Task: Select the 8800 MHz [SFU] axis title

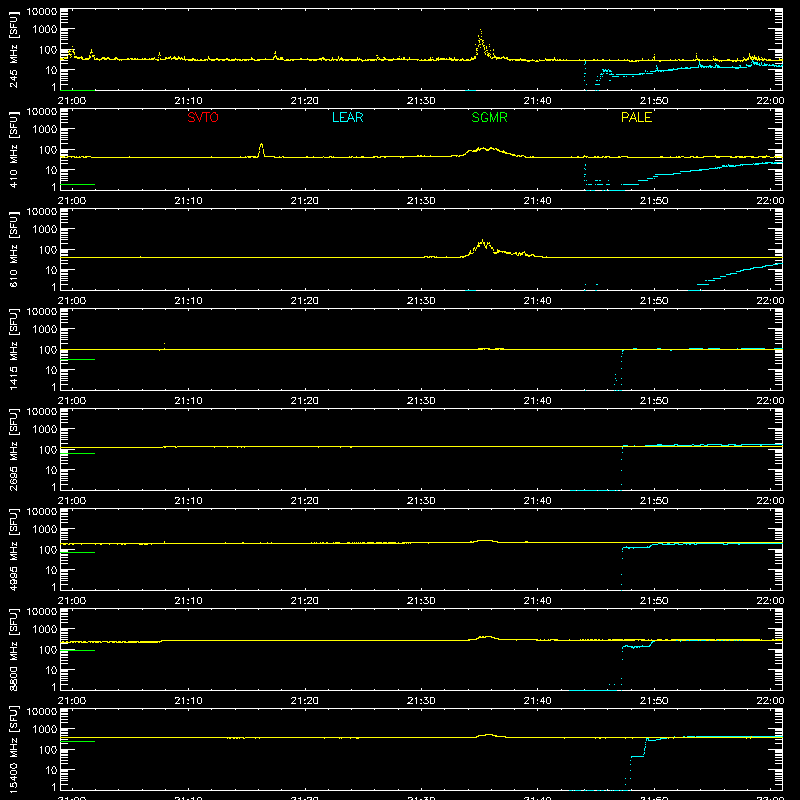Action: coord(14,649)
